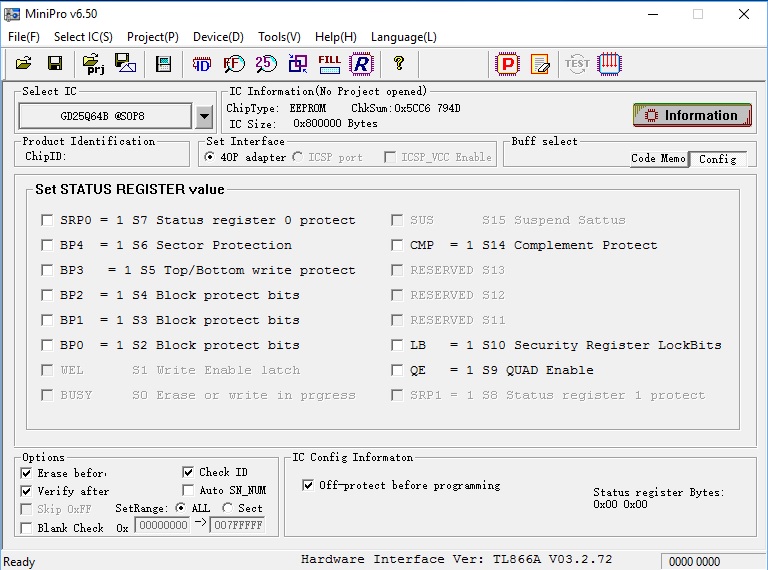768x570 pixels.
Task: Click the FILL buffer icon
Action: click(x=330, y=64)
